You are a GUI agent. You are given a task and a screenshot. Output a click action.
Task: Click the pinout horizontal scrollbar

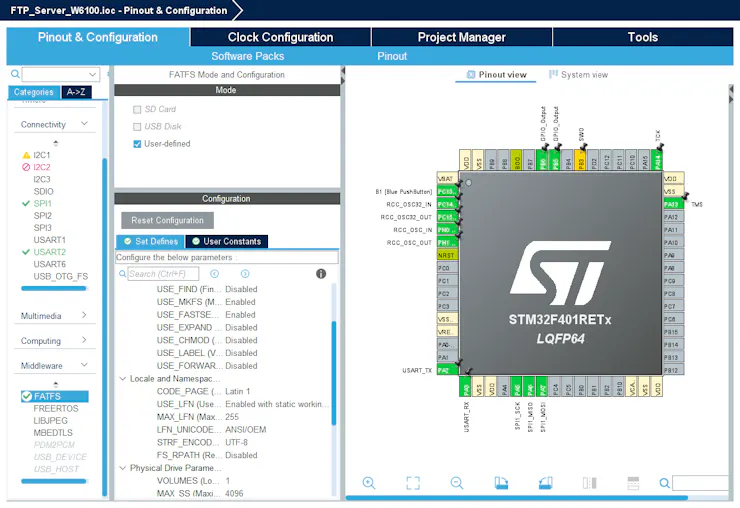(517, 498)
